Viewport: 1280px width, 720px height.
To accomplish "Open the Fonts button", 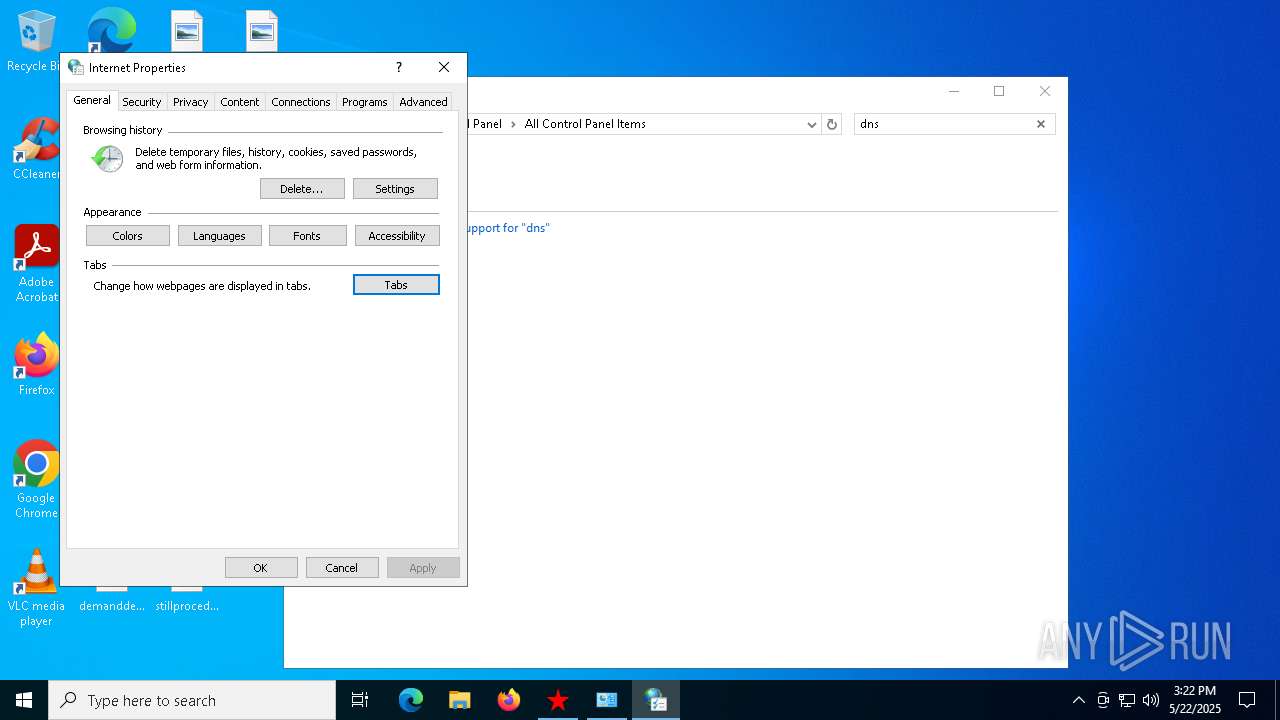I will coord(307,236).
